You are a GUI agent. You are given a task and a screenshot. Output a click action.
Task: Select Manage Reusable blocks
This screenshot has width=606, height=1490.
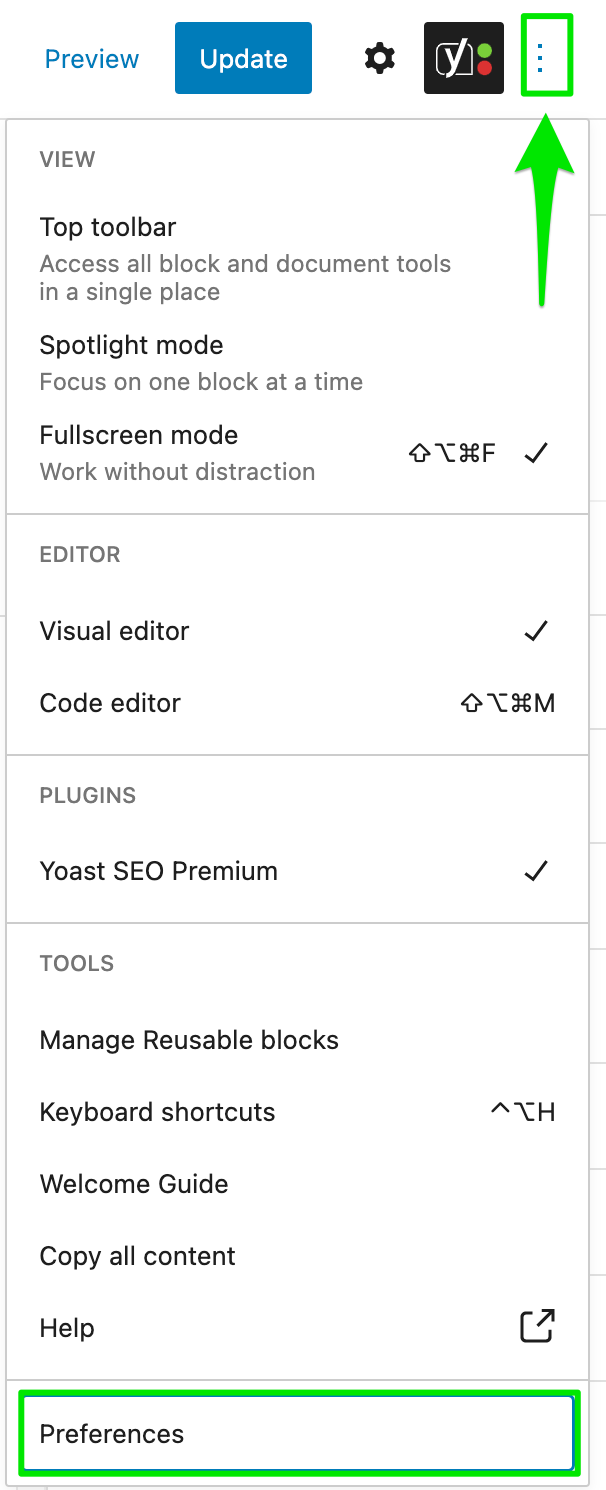pyautogui.click(x=189, y=1040)
